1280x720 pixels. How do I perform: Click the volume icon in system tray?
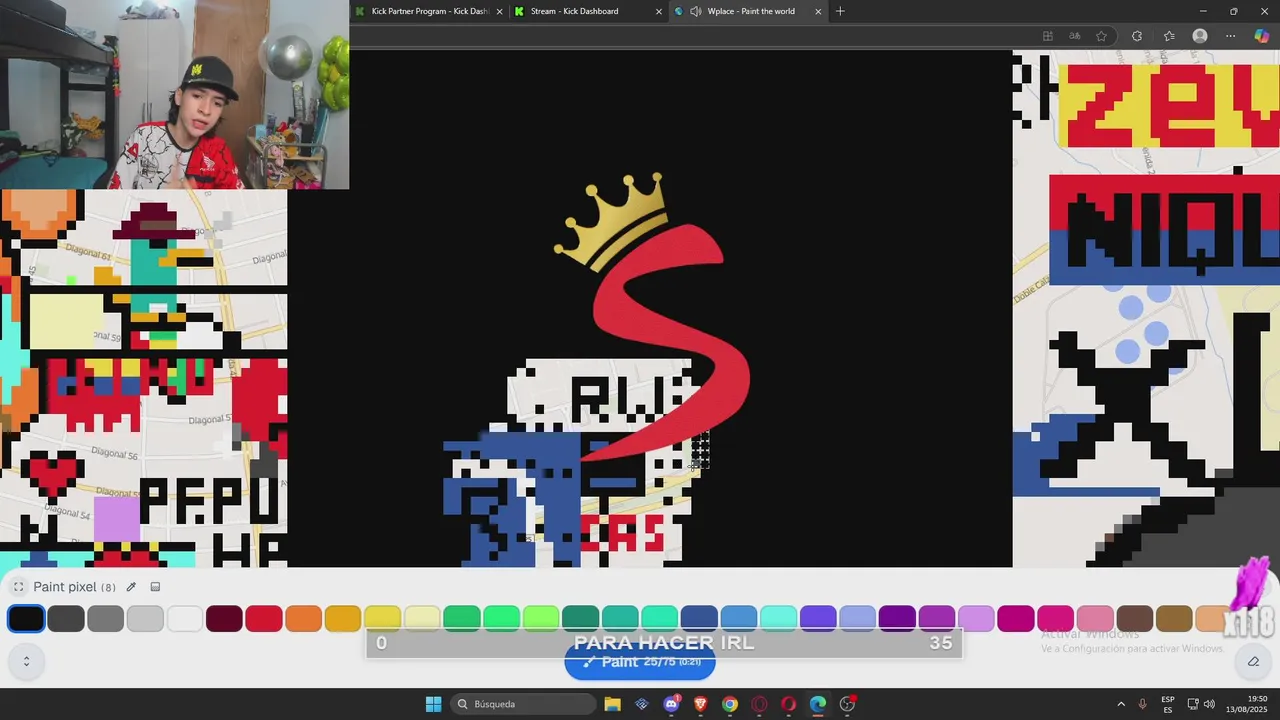pyautogui.click(x=1209, y=704)
